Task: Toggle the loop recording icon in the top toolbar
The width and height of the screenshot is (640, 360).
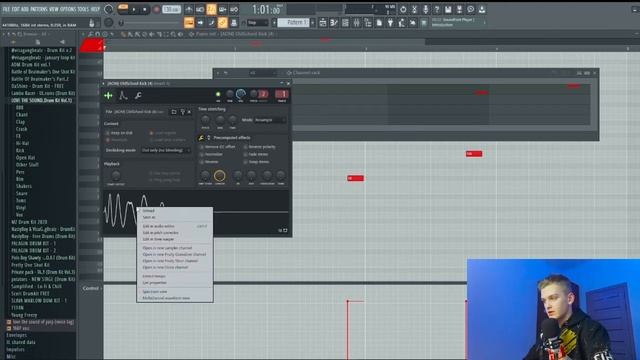Action: (234, 9)
